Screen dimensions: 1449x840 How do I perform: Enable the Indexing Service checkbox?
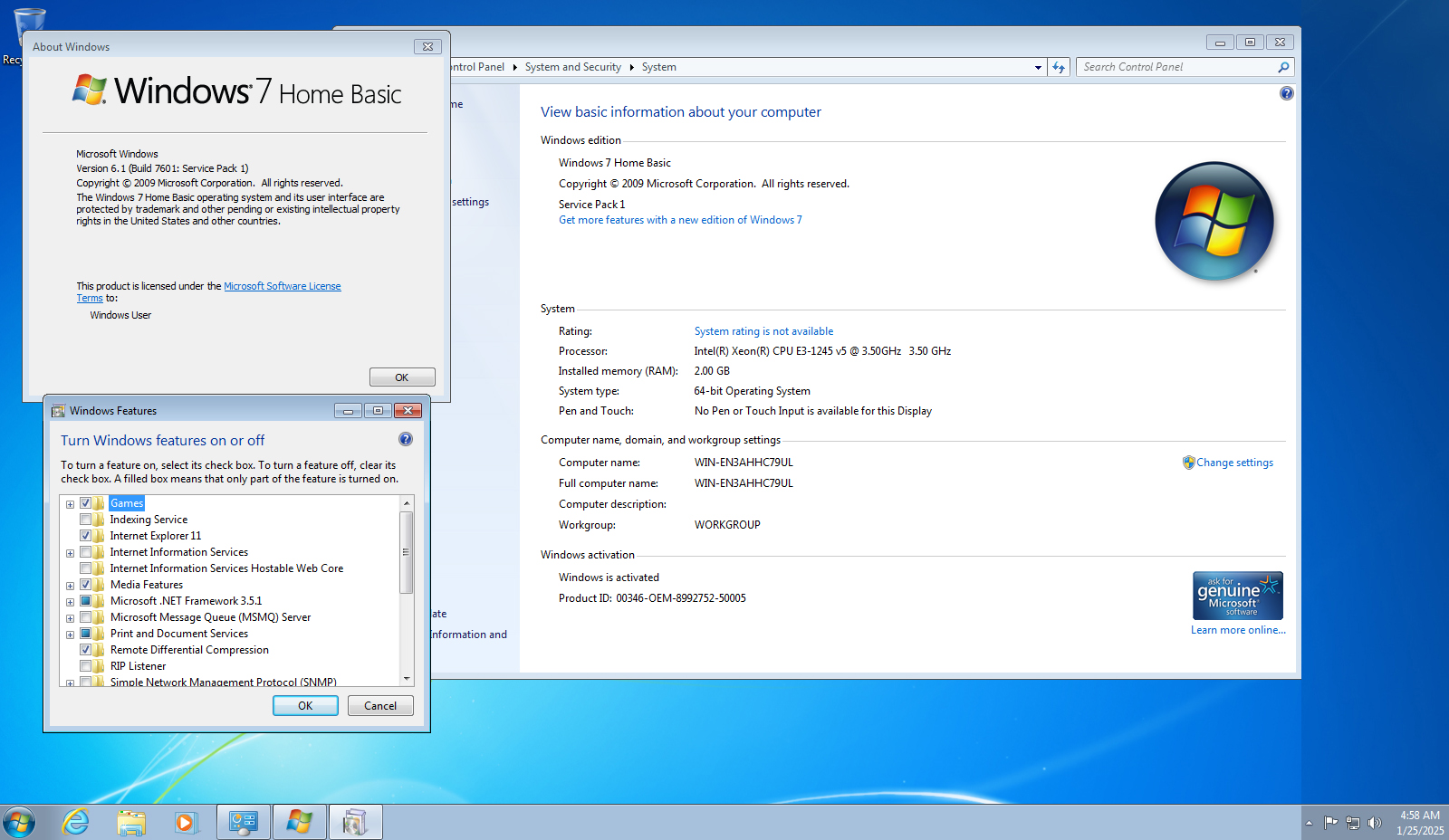[x=86, y=520]
